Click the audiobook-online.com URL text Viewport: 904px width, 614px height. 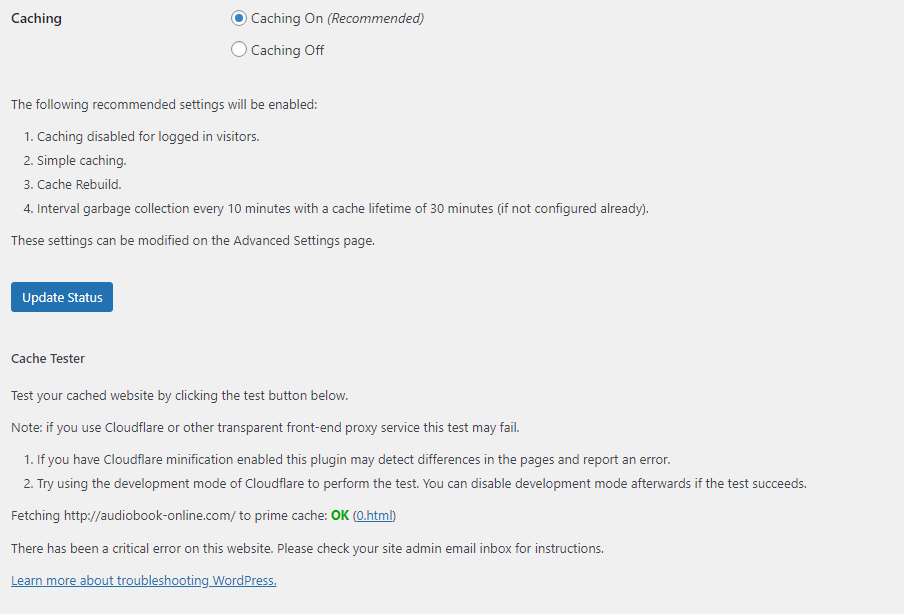pos(149,515)
